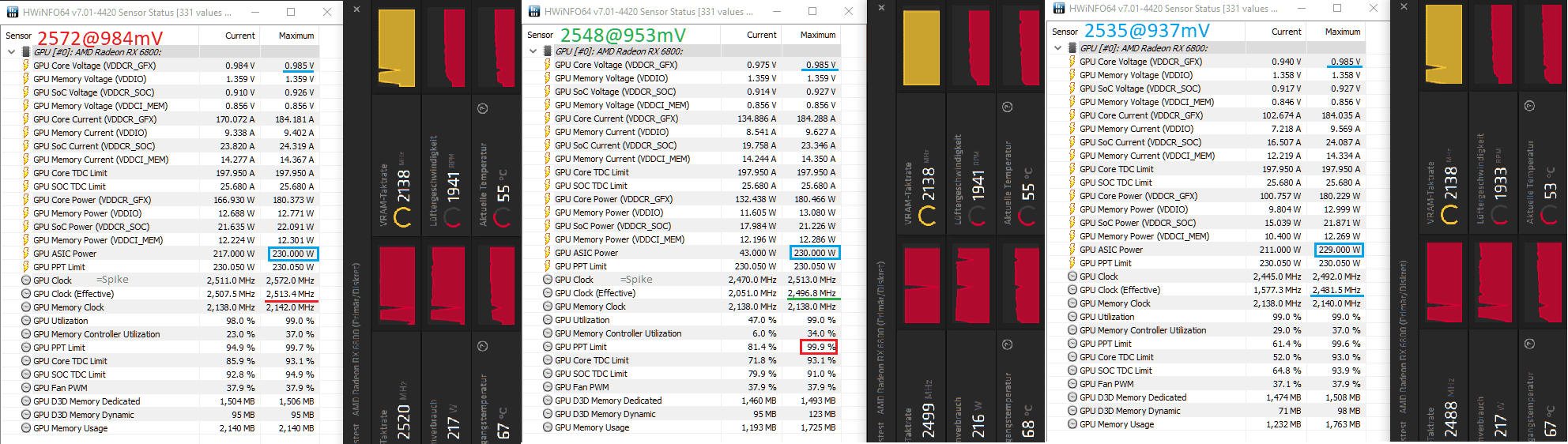Click the 99.9 % PPT Limit value in middle window
Viewport: 1568px width, 444px height.
tap(821, 347)
